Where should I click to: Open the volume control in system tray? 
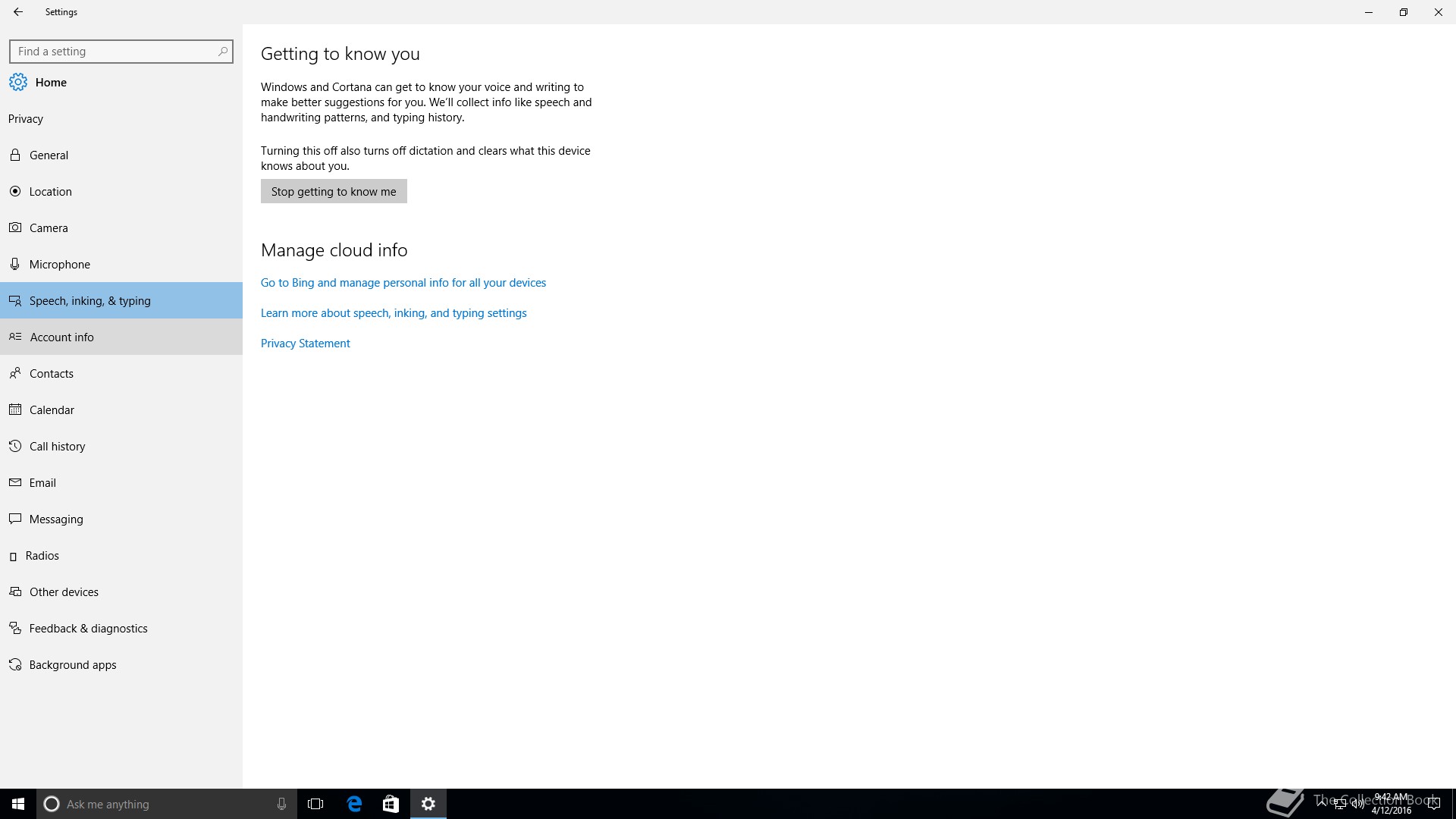(x=1357, y=804)
